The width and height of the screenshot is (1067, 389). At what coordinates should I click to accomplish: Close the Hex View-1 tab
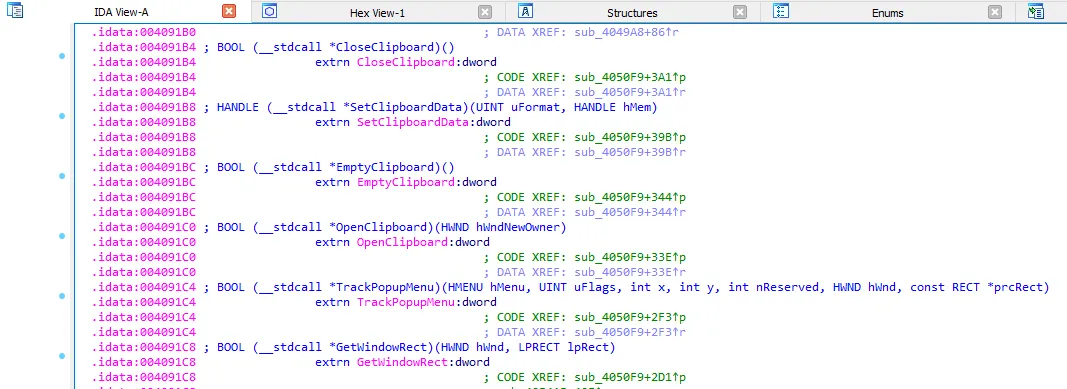click(485, 12)
